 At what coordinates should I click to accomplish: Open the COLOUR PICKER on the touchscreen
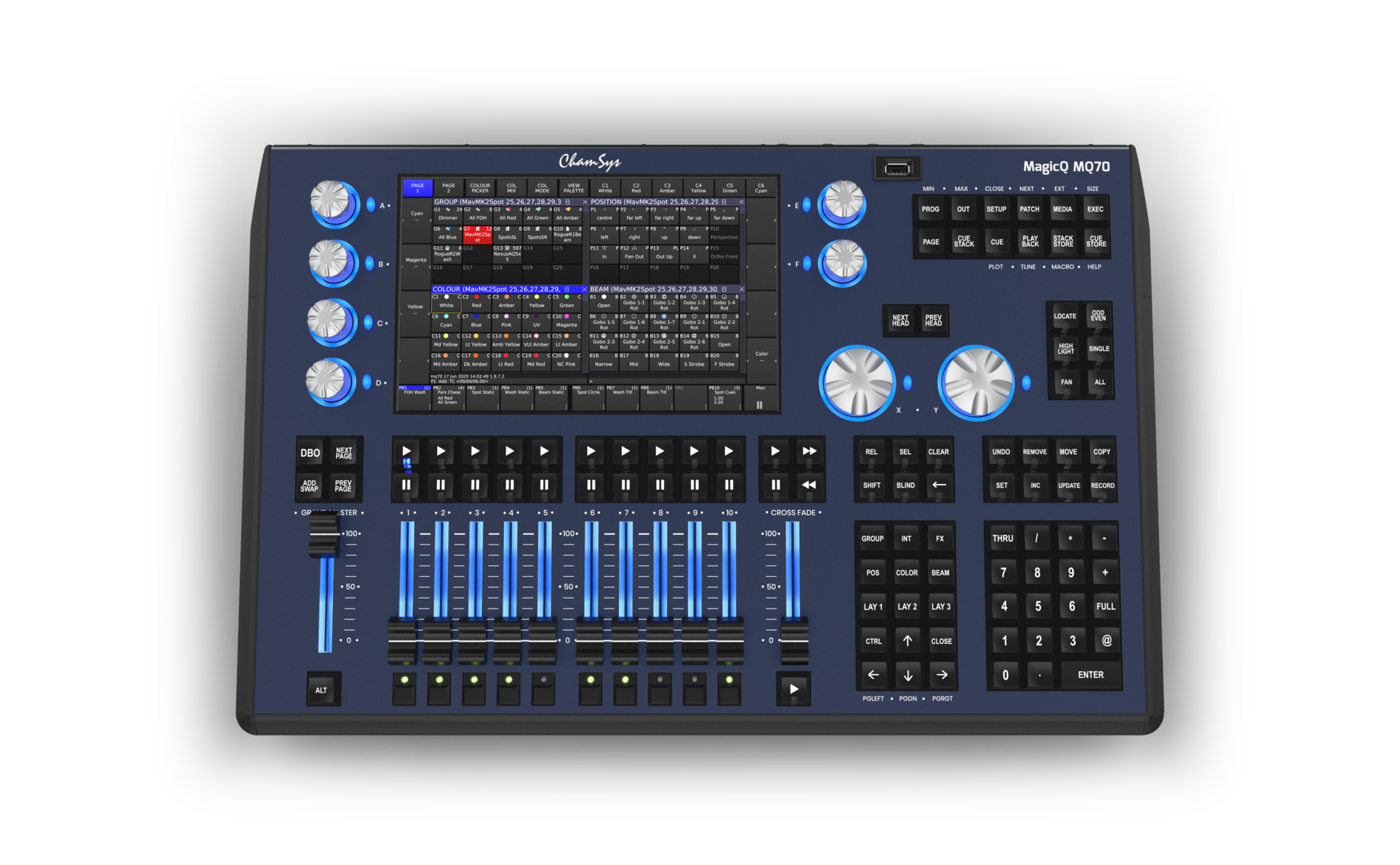tap(479, 188)
